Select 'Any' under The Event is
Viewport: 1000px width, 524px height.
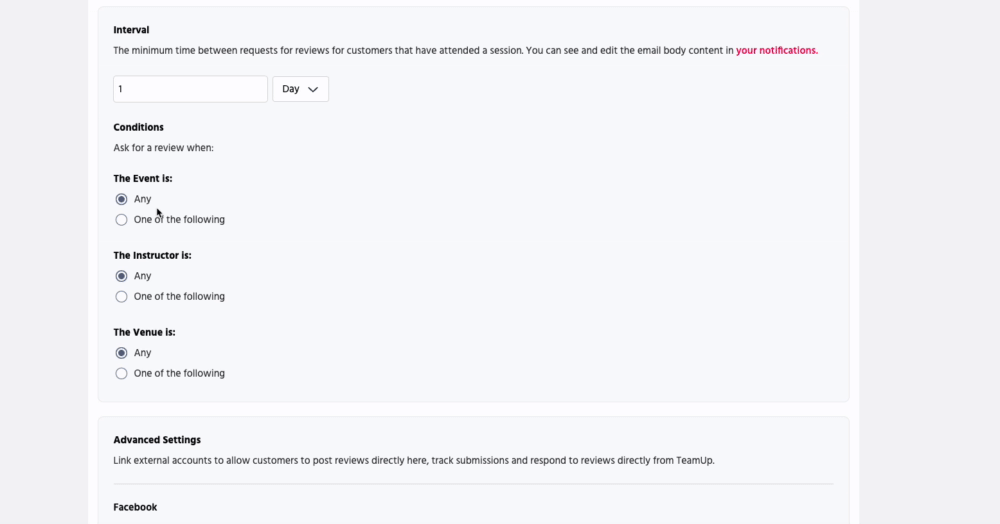(122, 199)
